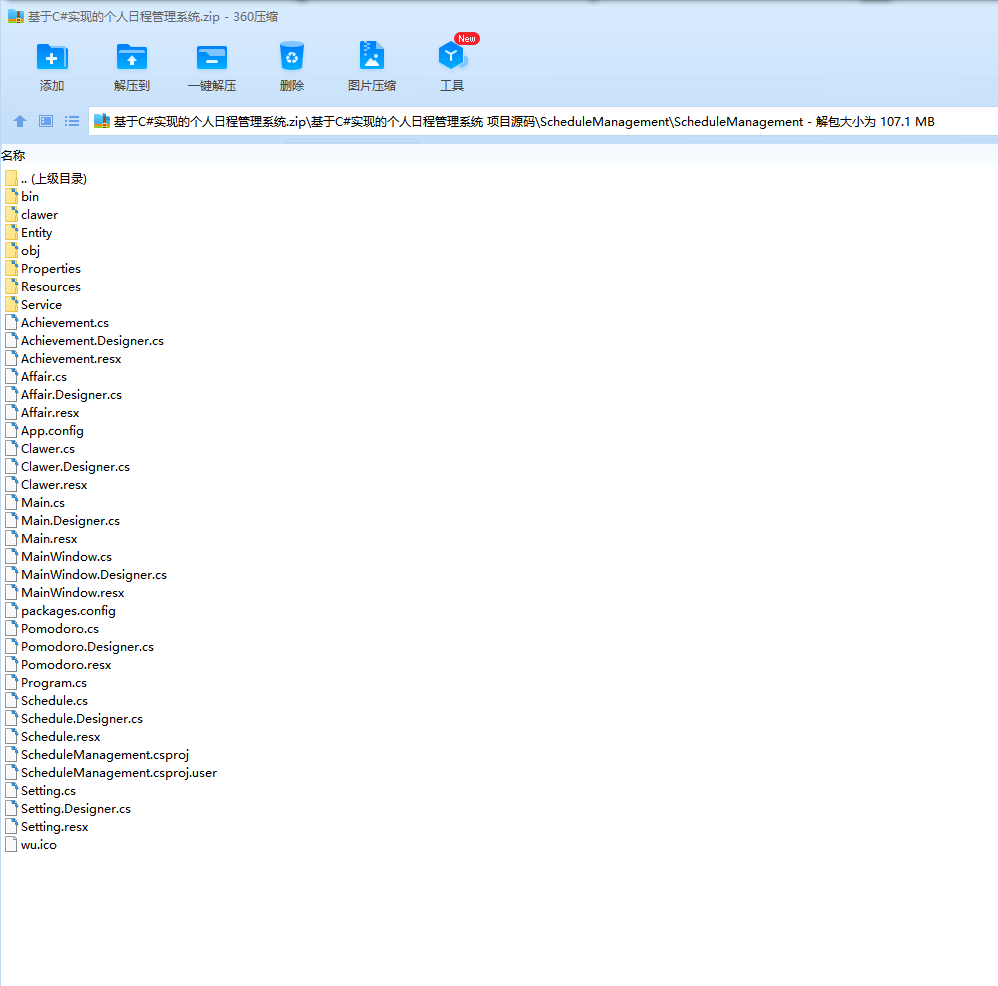The width and height of the screenshot is (998, 986).
Task: Select the Setting.resx file
Action: [x=47, y=827]
